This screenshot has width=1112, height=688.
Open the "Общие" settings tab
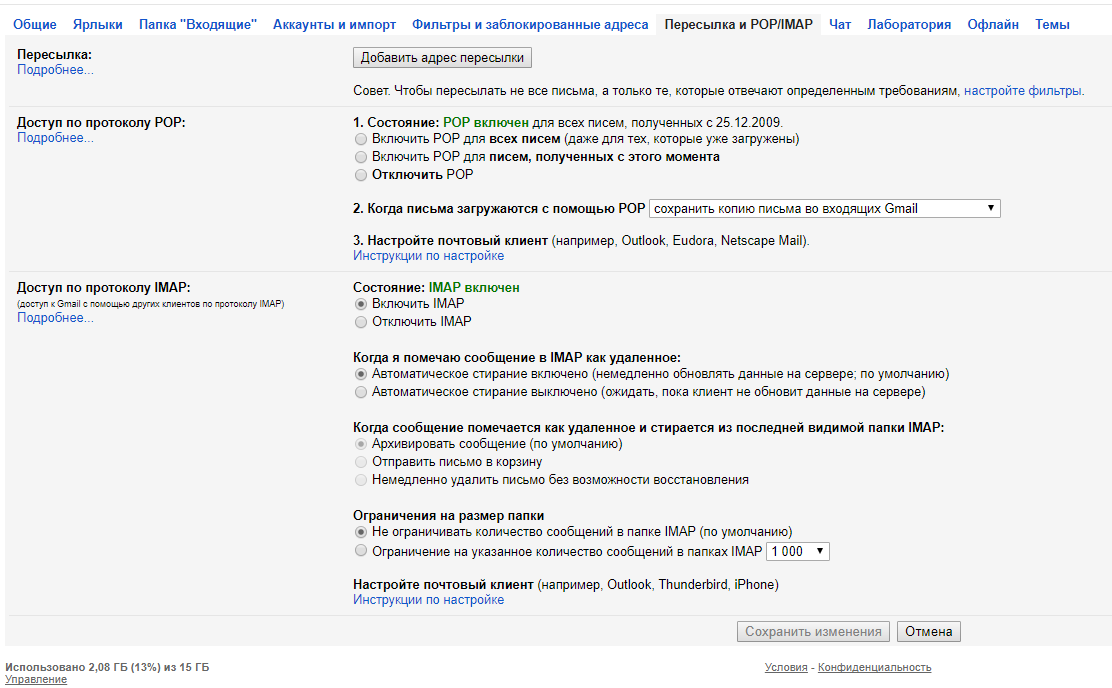(x=35, y=24)
